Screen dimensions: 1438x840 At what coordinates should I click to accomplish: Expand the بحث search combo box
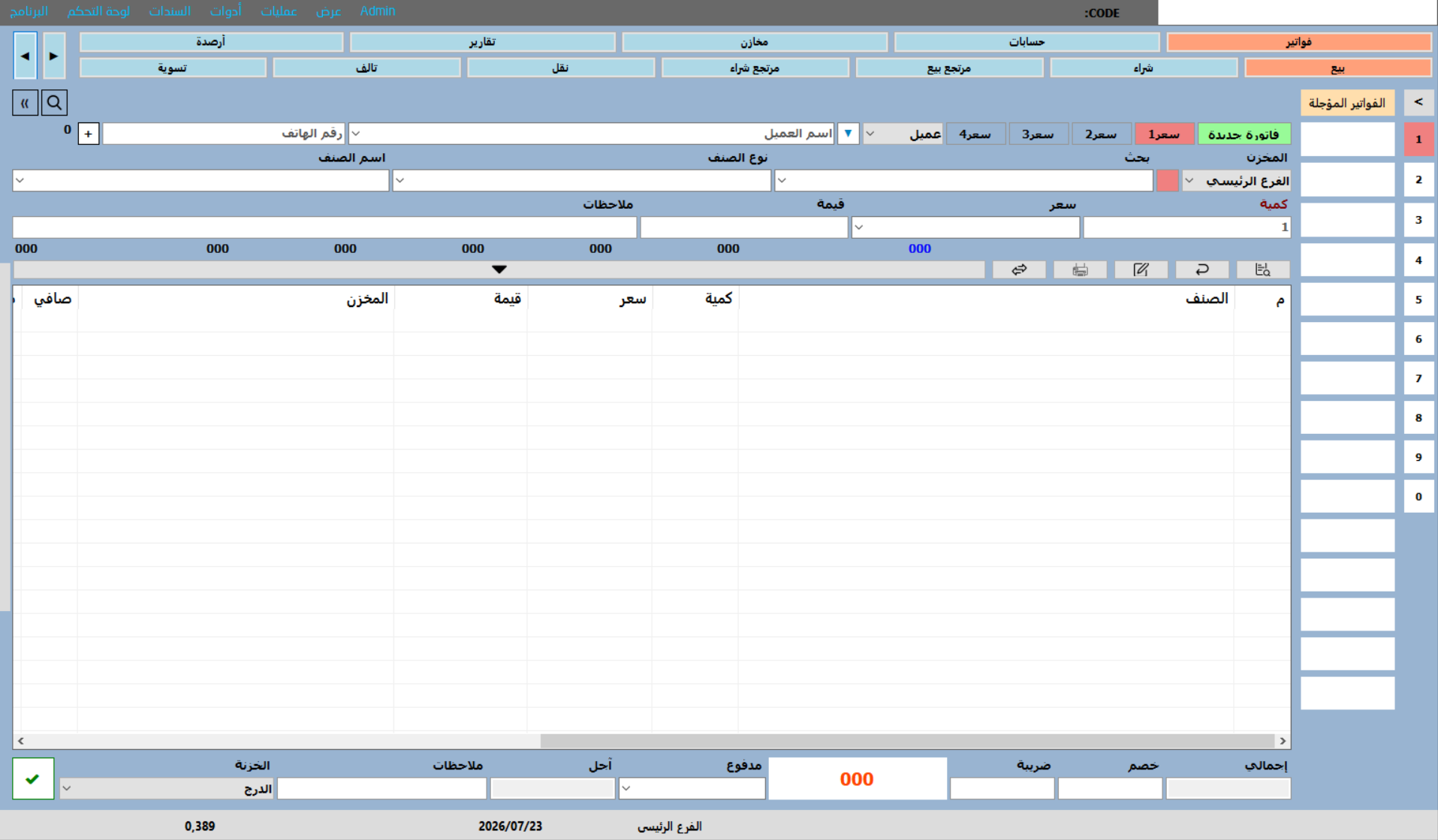click(782, 181)
